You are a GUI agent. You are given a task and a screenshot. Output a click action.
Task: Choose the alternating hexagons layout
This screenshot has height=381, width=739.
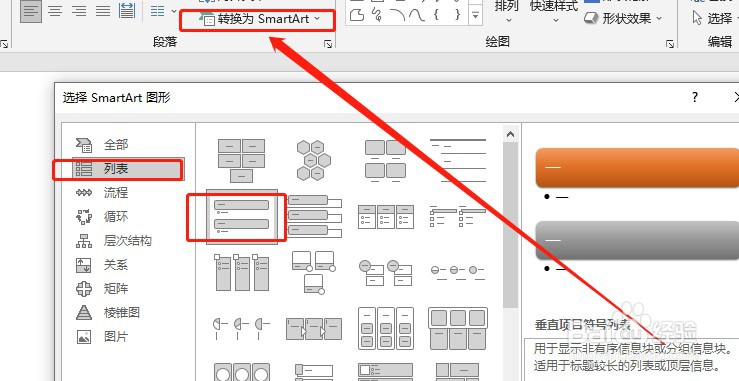click(x=313, y=160)
